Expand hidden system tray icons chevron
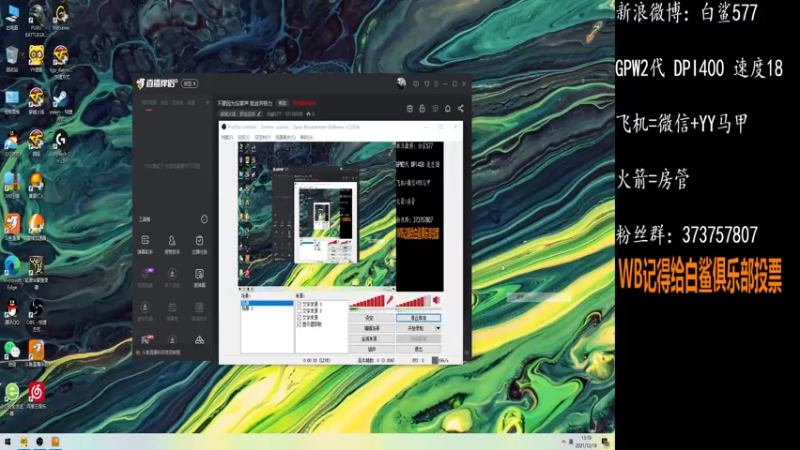800x450 pixels. coord(563,442)
